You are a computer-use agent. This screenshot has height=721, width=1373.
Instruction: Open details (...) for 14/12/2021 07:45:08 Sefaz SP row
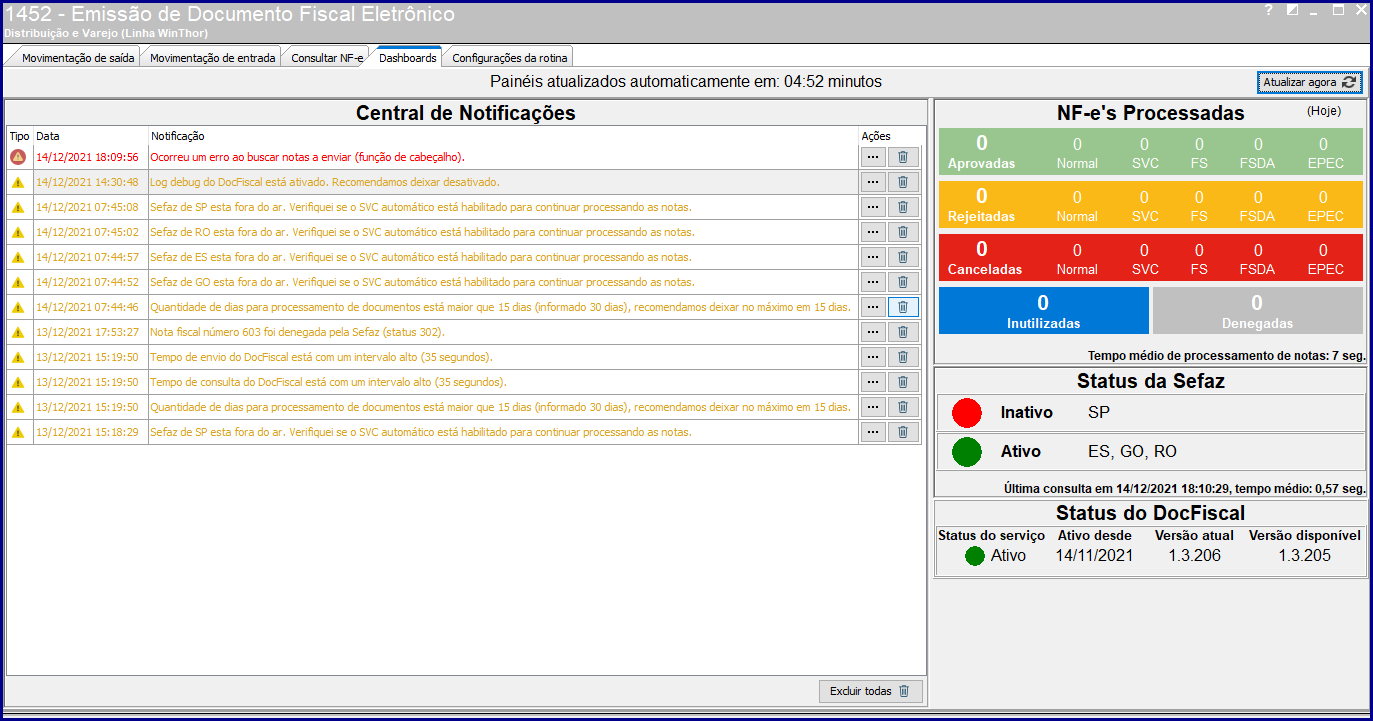coord(873,207)
